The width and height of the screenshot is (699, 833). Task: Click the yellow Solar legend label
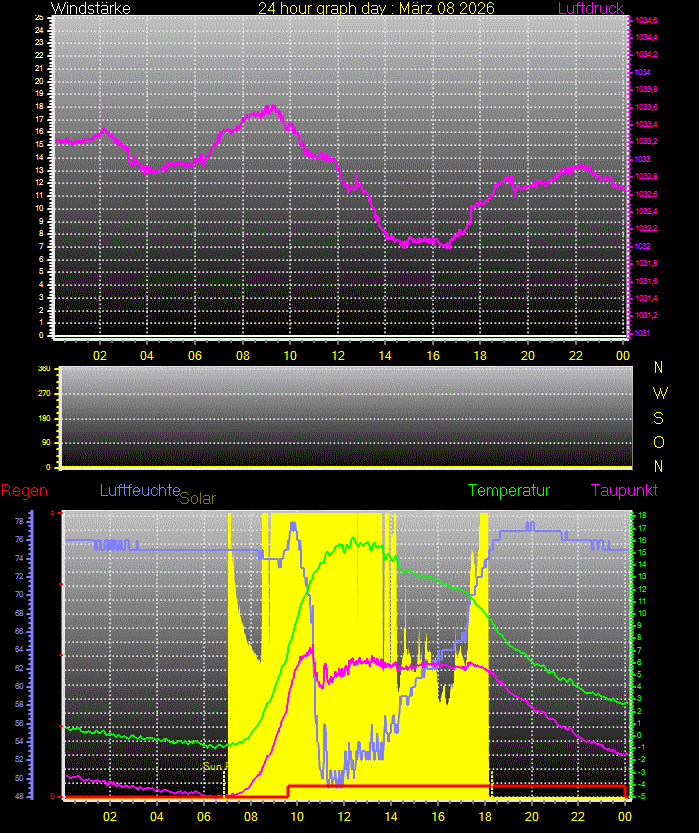[197, 498]
